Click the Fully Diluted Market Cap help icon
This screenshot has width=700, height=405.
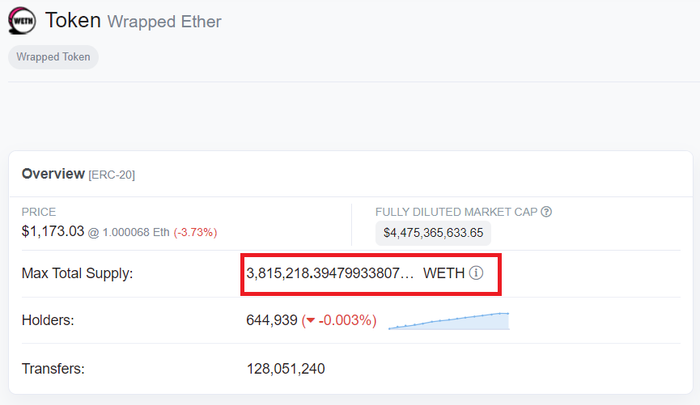[x=546, y=212]
